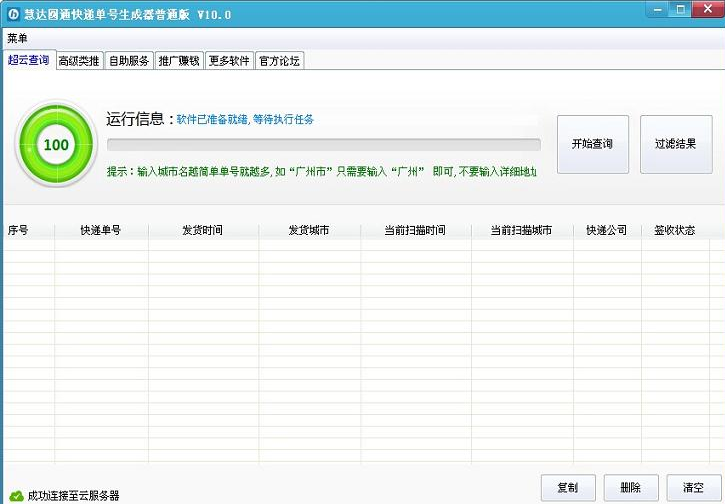Sort by the 快递单号 column header
The width and height of the screenshot is (725, 504).
tap(101, 230)
